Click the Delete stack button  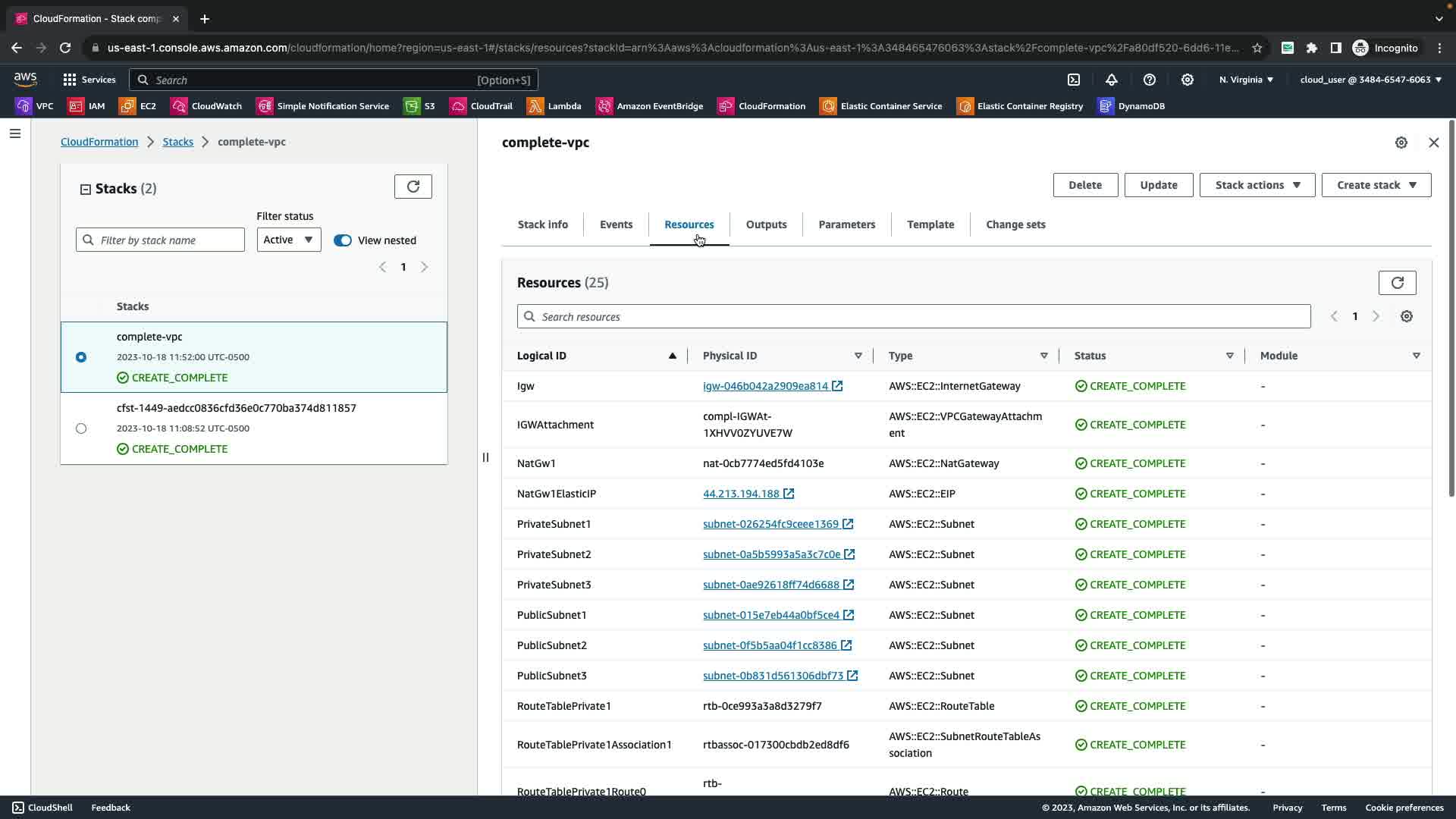coord(1084,185)
